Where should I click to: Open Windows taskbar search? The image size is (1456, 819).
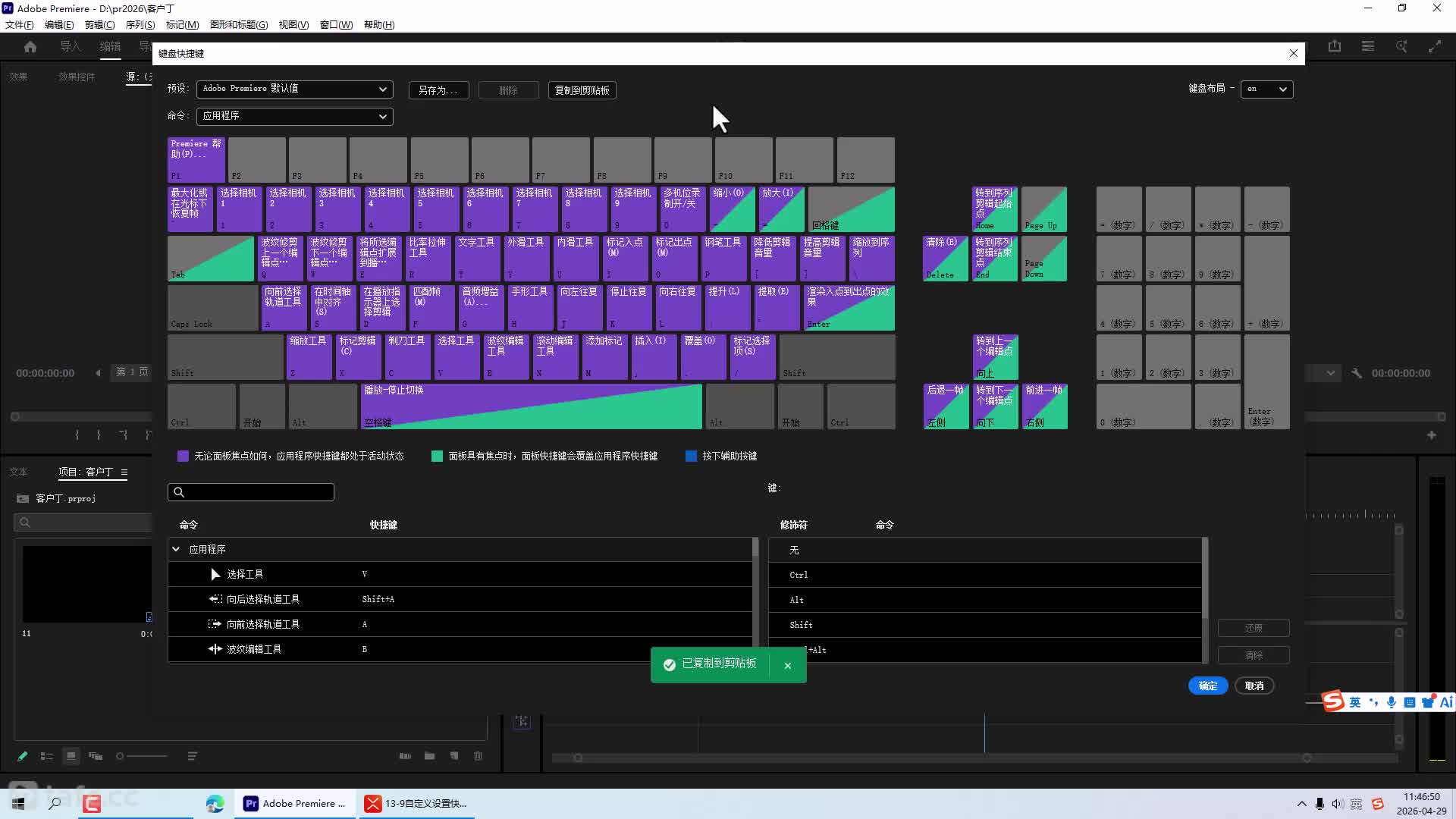click(55, 804)
